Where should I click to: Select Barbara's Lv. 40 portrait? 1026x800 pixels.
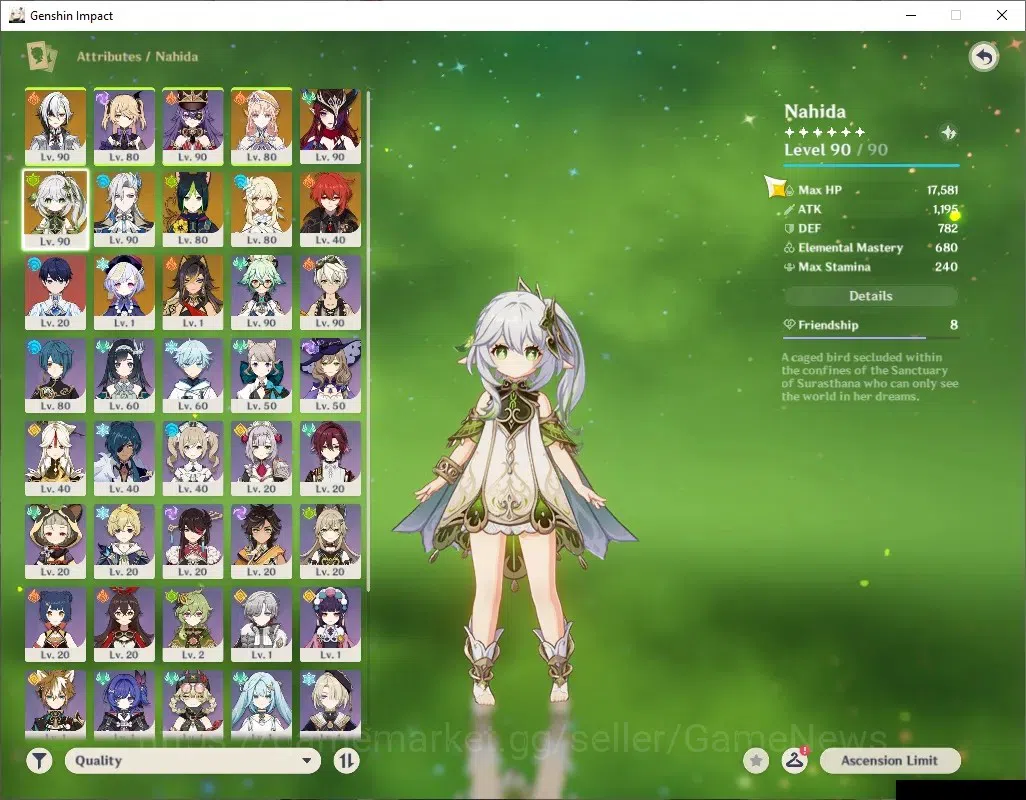[x=193, y=458]
